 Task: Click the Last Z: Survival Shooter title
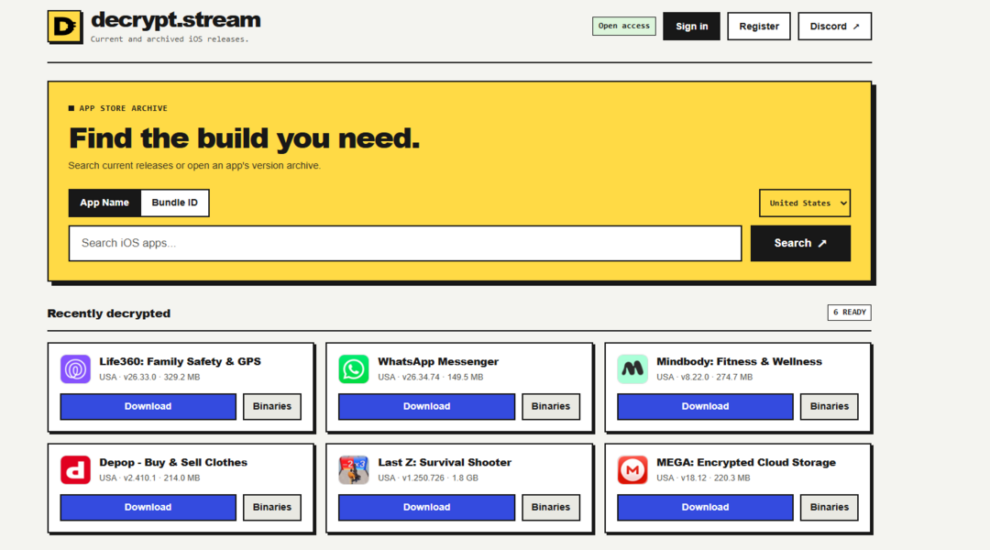444,463
